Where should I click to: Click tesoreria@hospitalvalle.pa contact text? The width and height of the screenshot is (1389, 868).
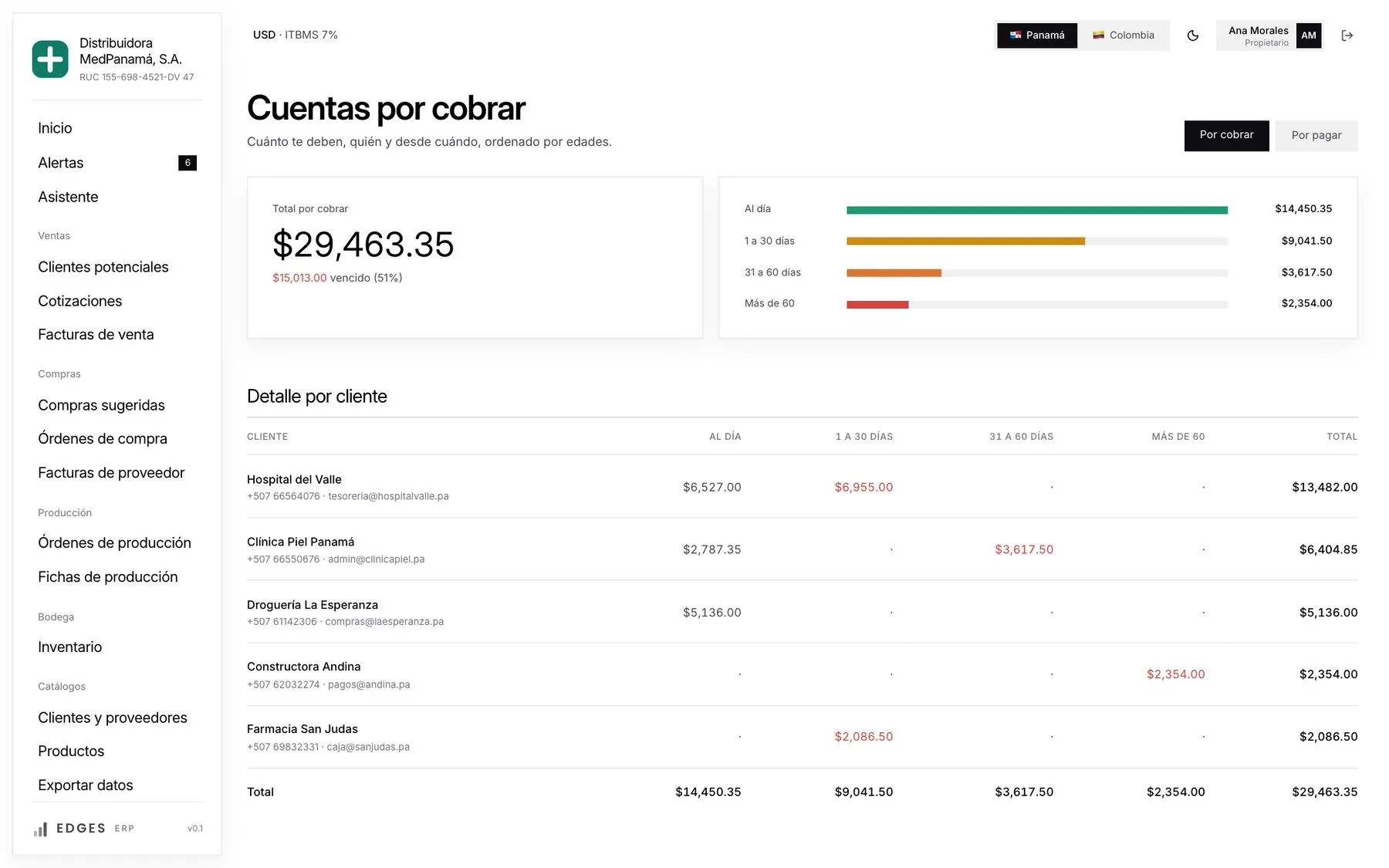[388, 496]
